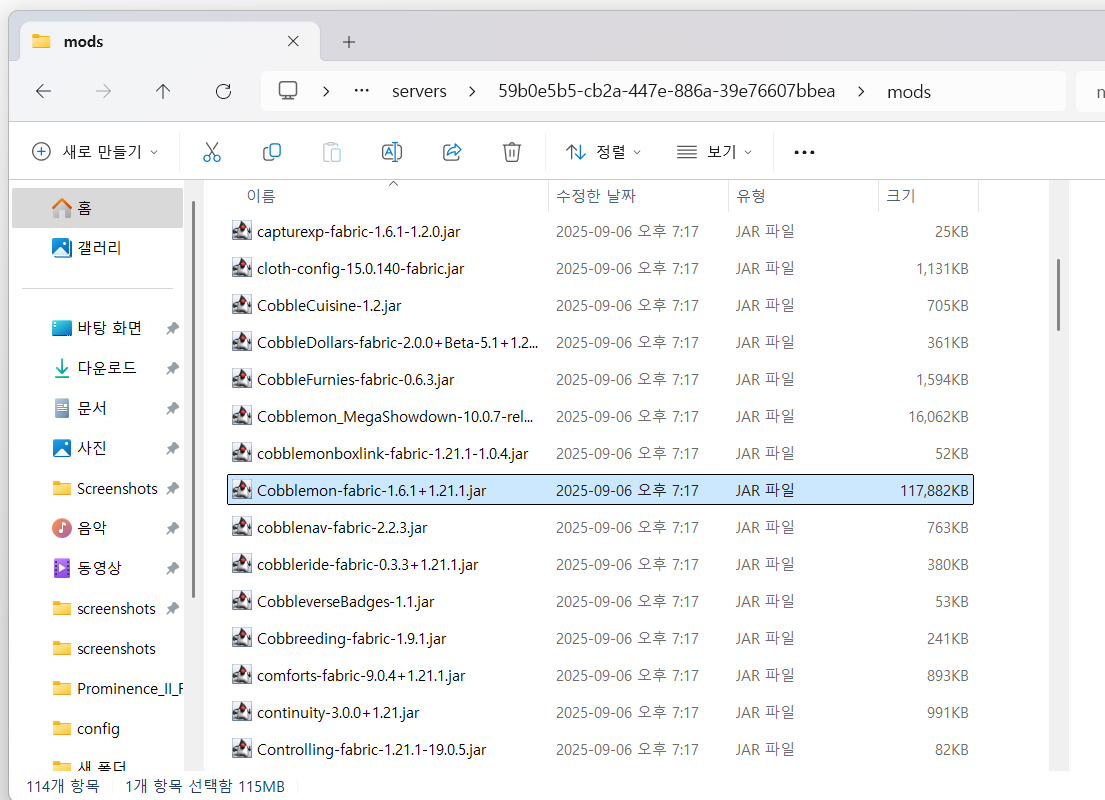Open 바탕 화면 in the sidebar
Viewport: 1105px width, 800px height.
(97, 328)
